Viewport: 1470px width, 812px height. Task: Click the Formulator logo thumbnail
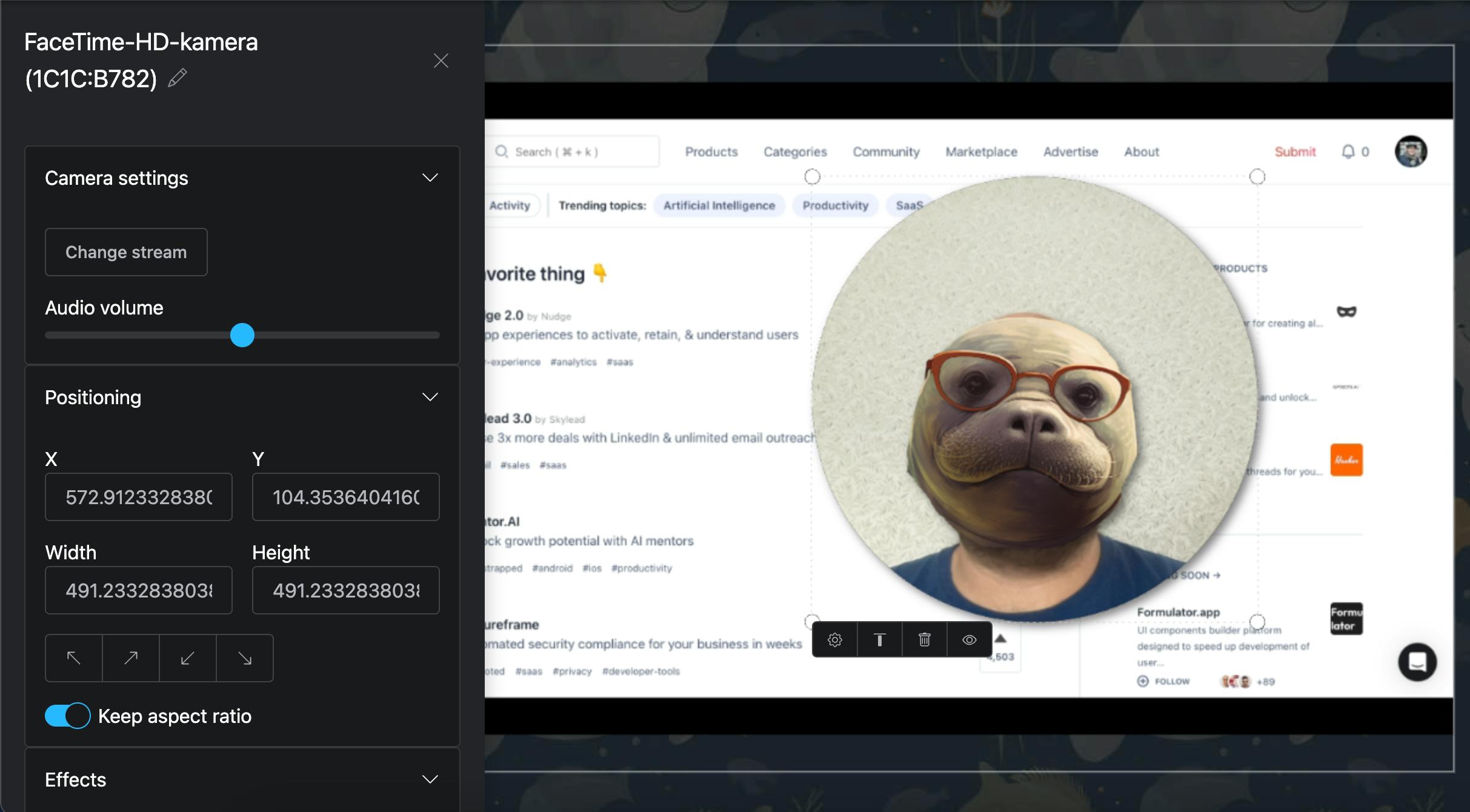(x=1346, y=618)
